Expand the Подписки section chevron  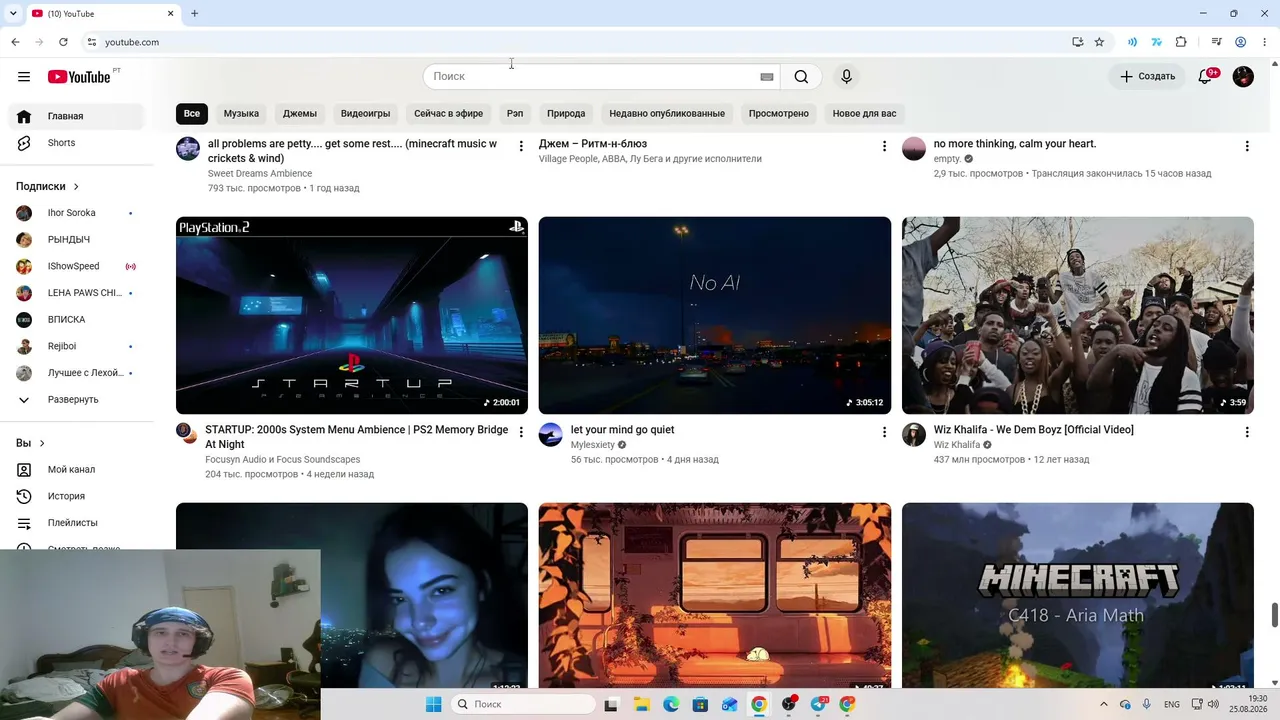[x=76, y=187]
